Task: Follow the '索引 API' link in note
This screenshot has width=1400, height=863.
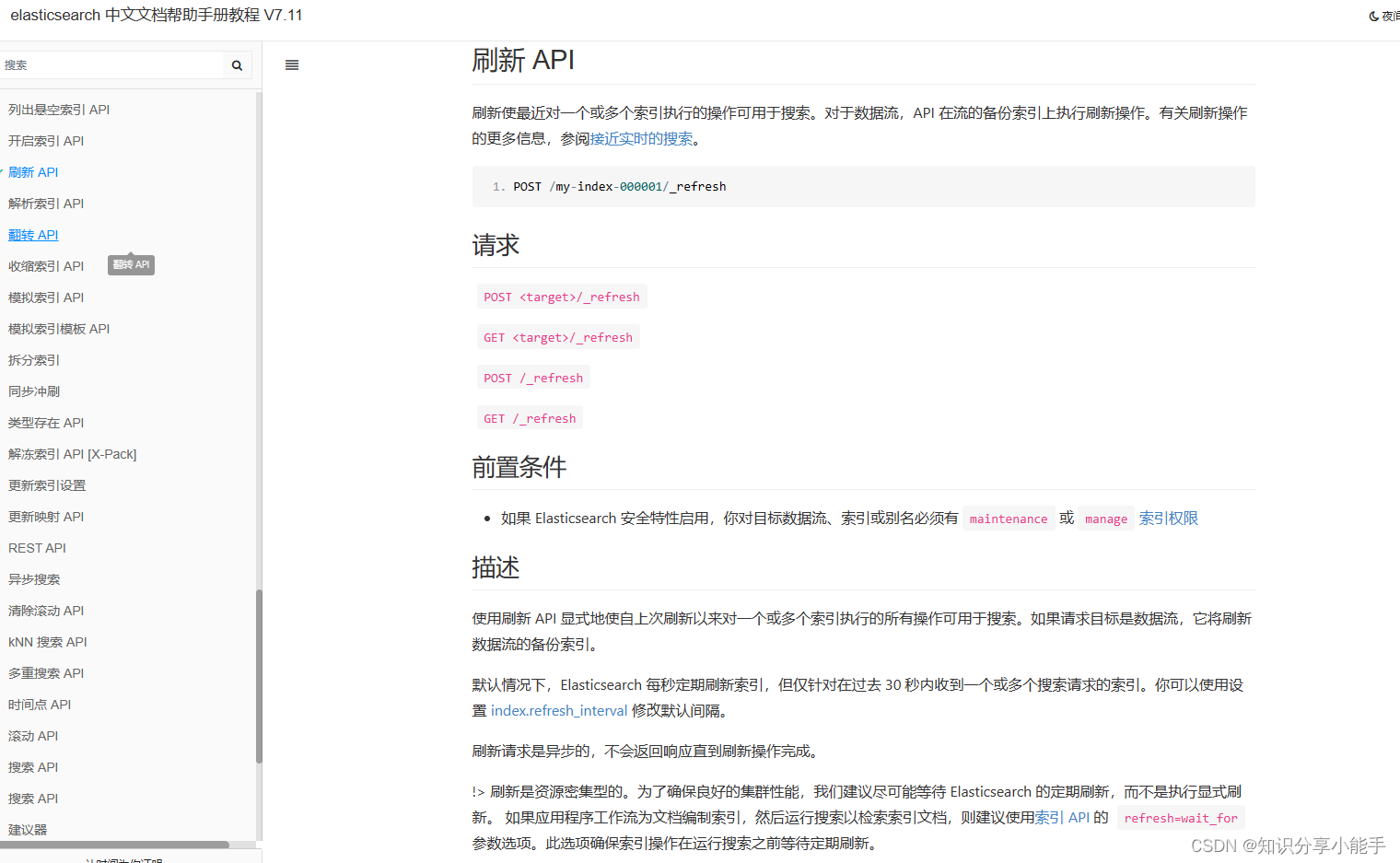Action: [1063, 818]
